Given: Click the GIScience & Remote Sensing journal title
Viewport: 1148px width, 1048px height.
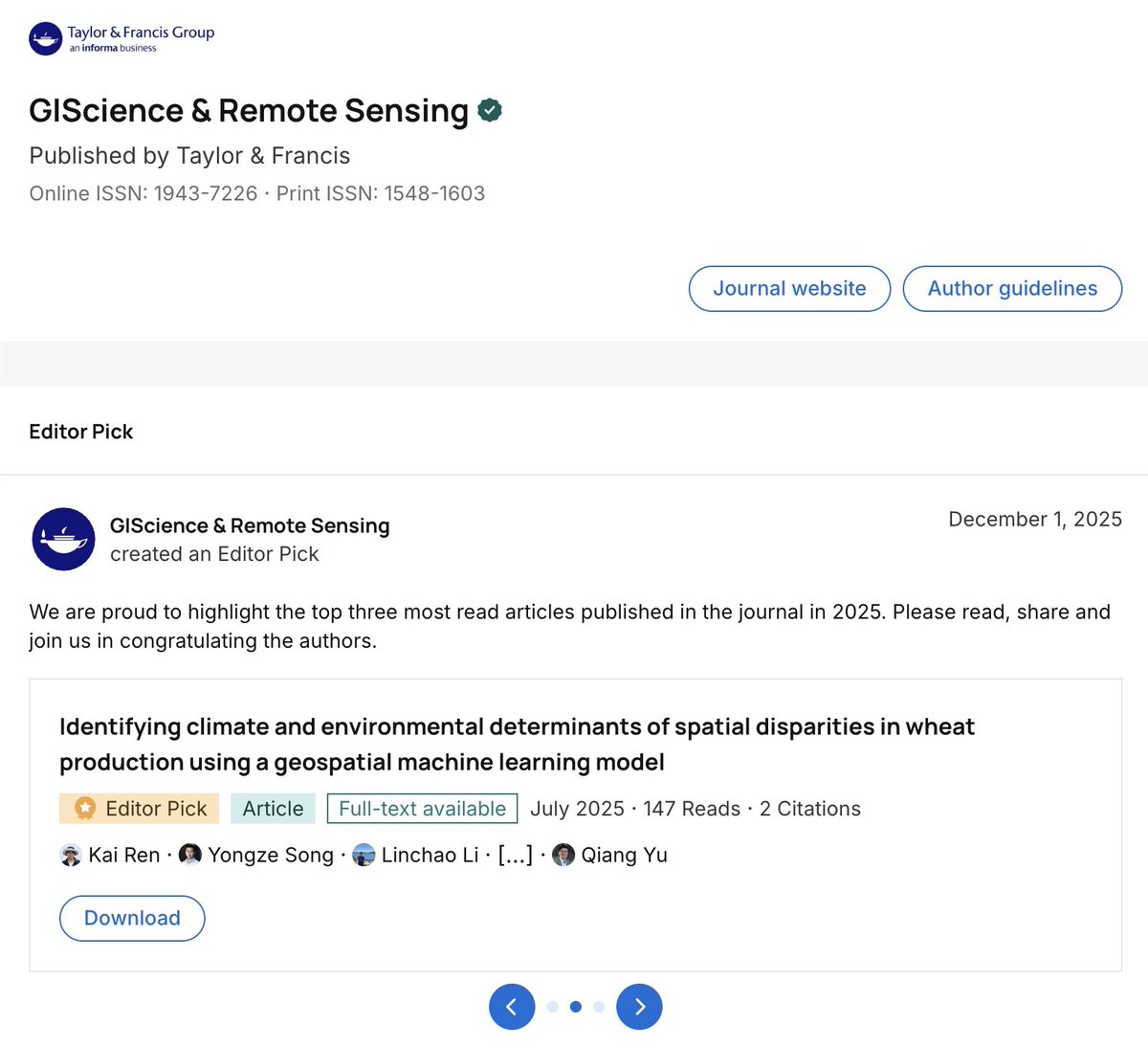Looking at the screenshot, I should pos(249,111).
